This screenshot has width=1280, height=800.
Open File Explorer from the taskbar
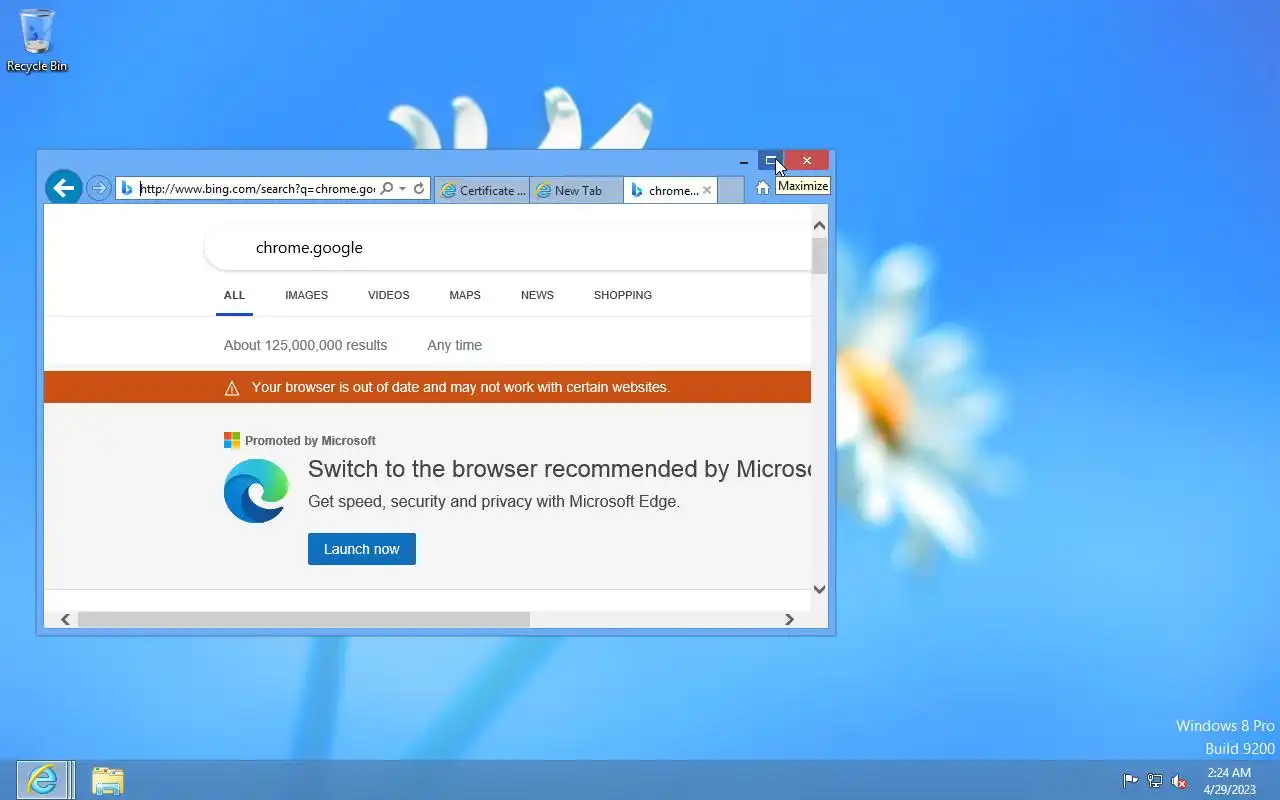click(107, 780)
